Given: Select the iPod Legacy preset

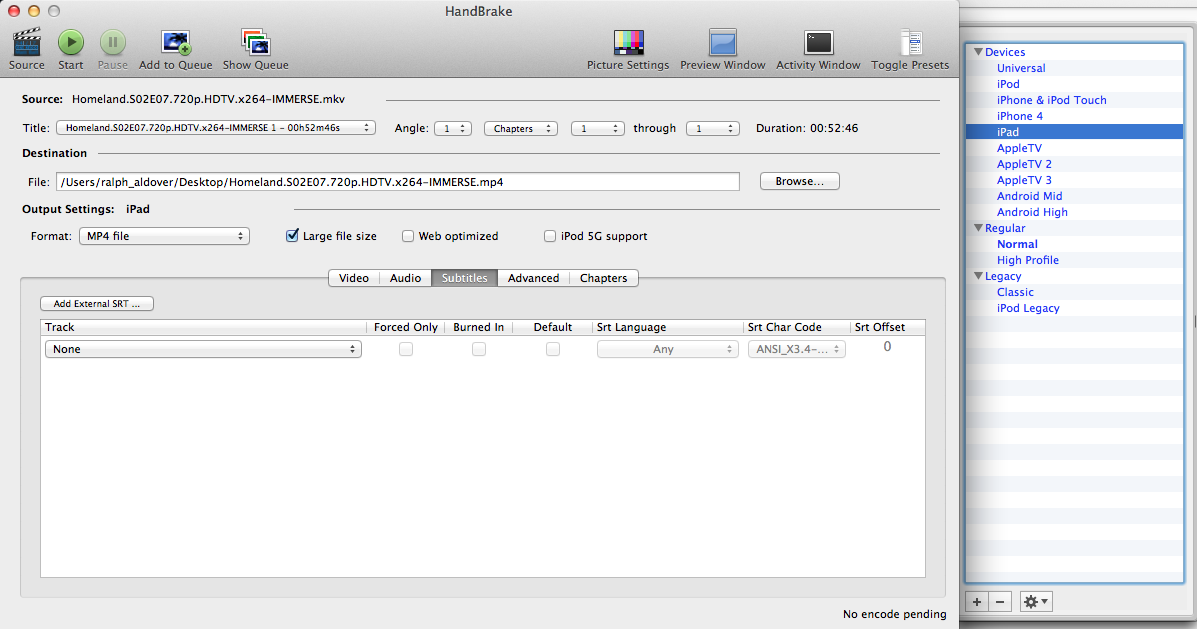Looking at the screenshot, I should click(x=1028, y=308).
